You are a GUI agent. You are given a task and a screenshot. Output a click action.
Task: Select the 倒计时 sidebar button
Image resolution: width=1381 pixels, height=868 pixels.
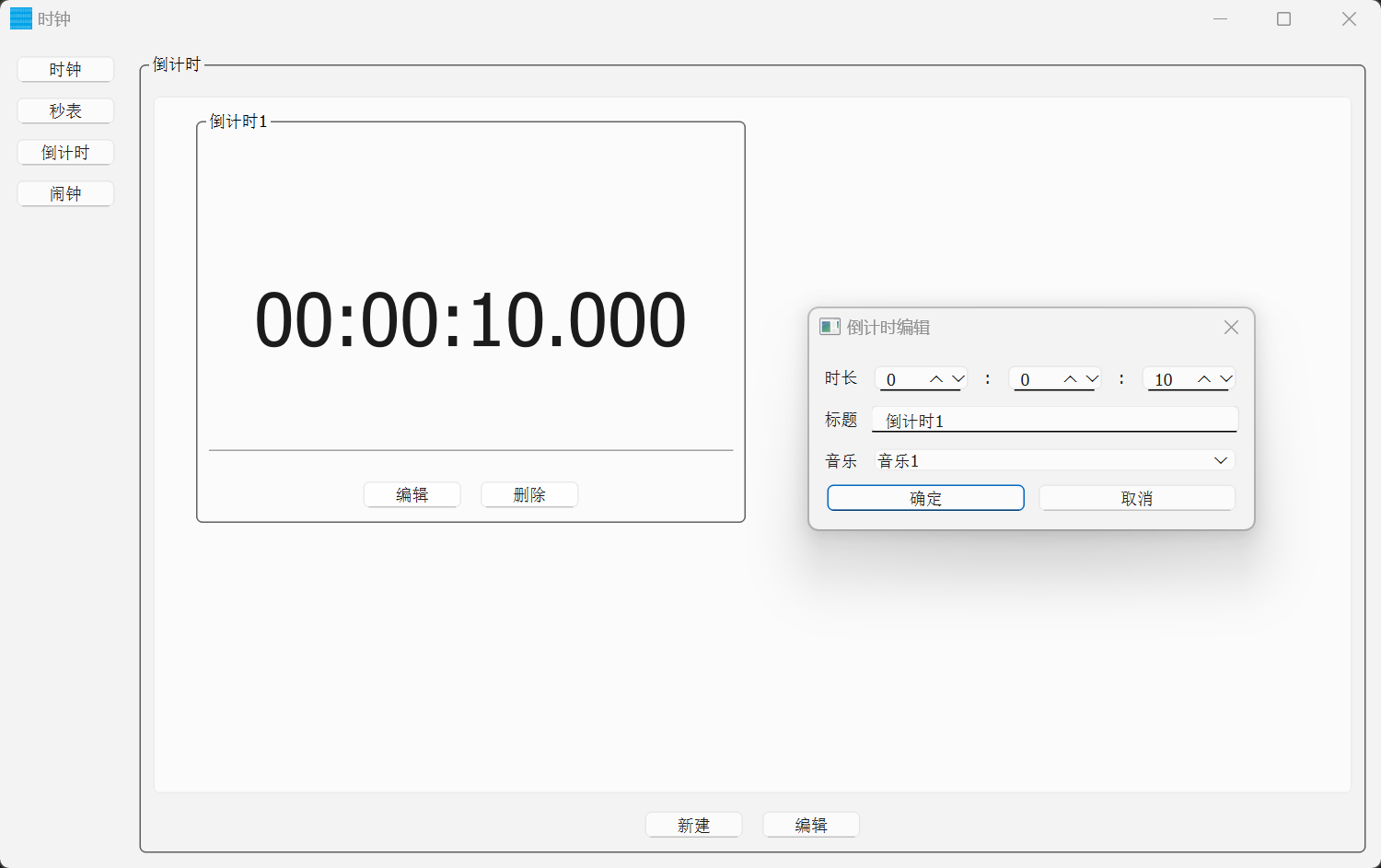[x=65, y=153]
